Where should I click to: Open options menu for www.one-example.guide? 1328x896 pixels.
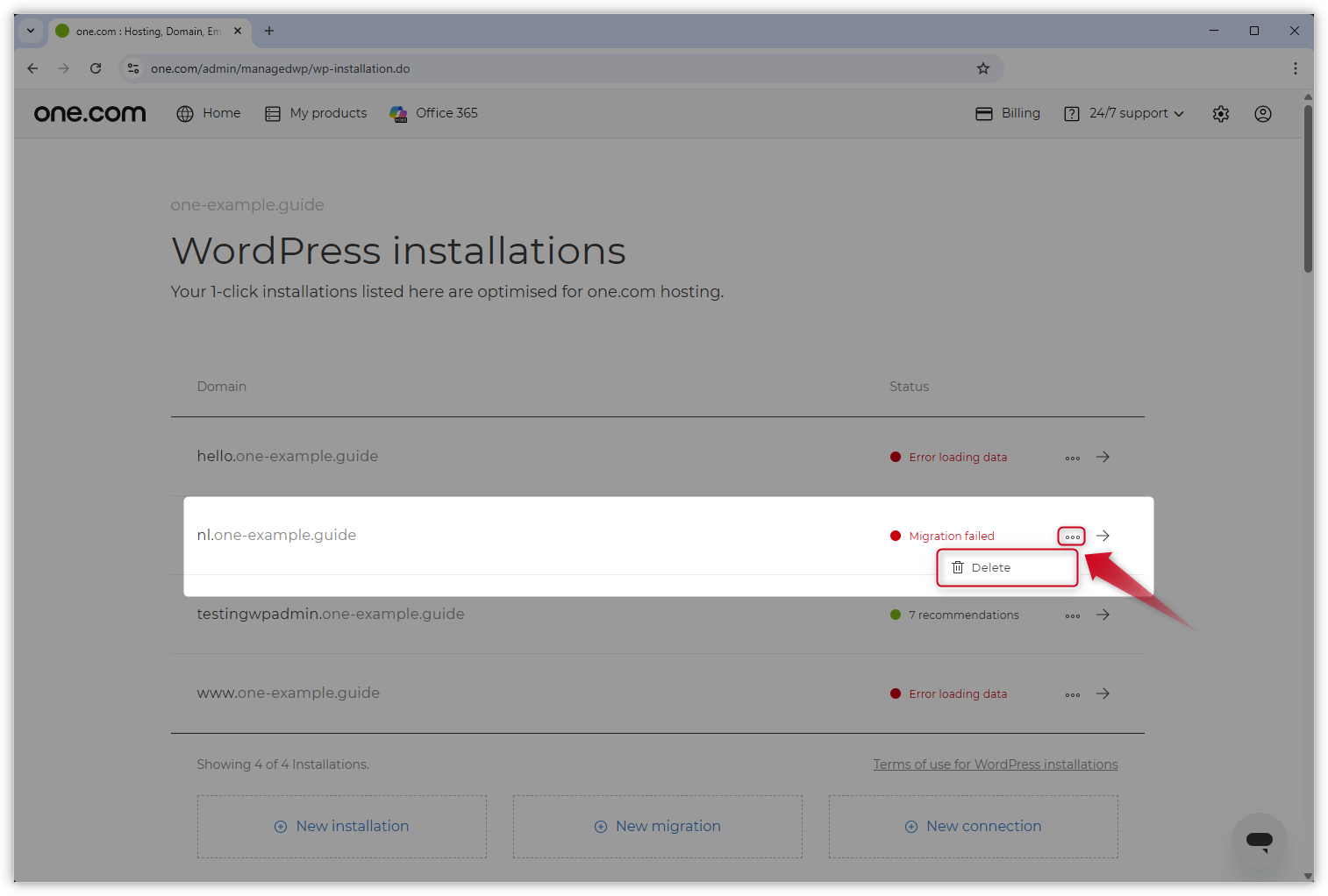point(1073,694)
